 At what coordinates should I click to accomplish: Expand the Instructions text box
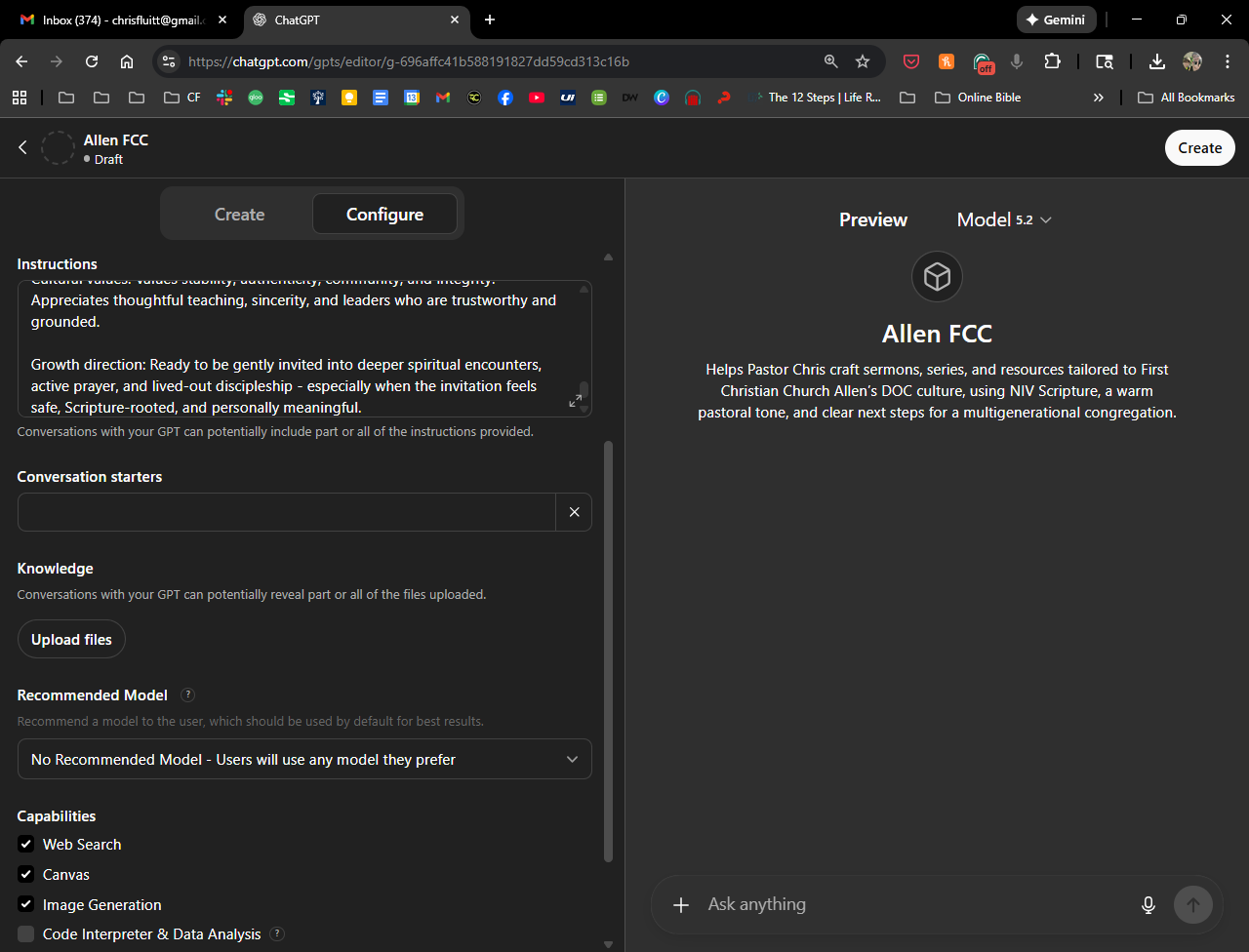click(575, 401)
